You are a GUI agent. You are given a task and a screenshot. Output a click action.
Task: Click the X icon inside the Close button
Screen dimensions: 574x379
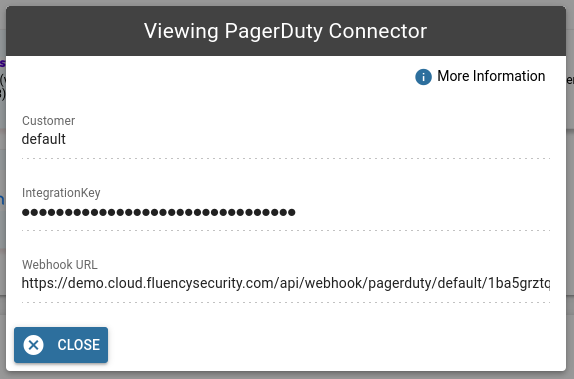click(33, 345)
